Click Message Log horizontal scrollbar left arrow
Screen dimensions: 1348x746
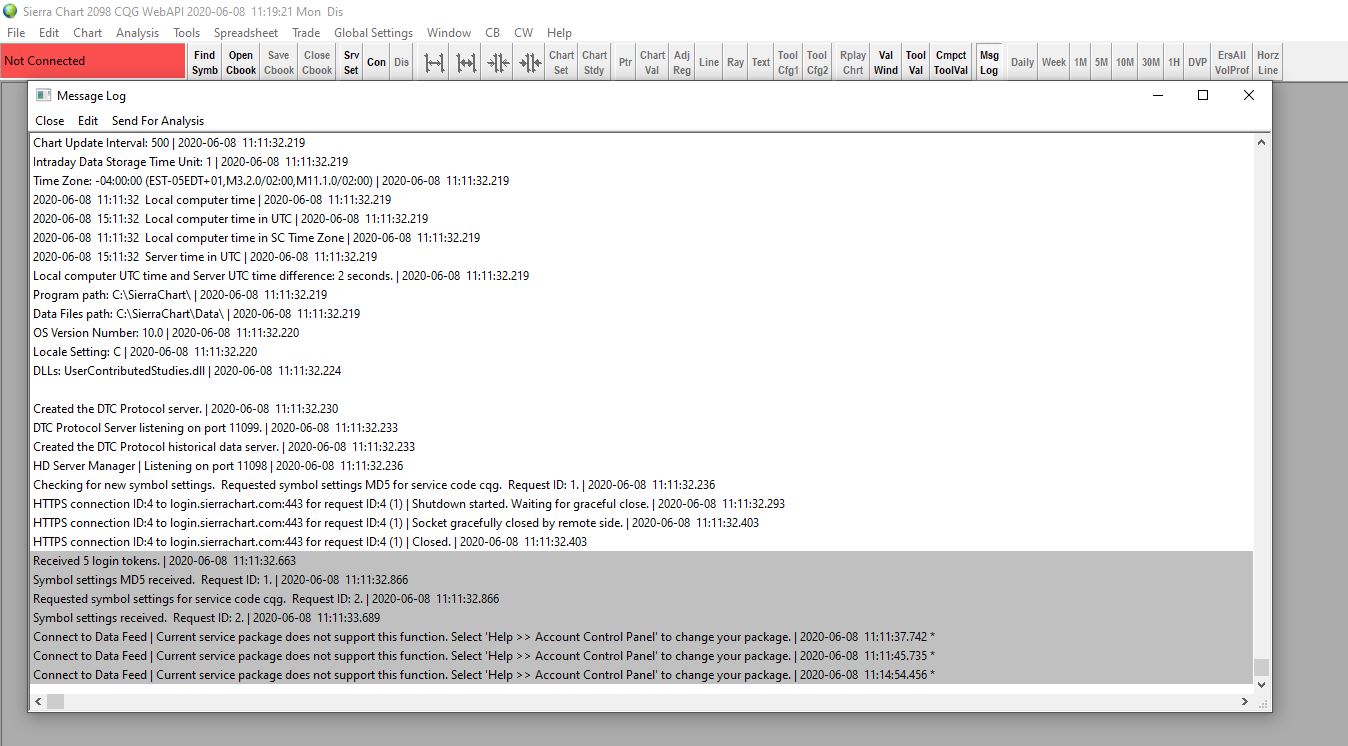tap(38, 703)
